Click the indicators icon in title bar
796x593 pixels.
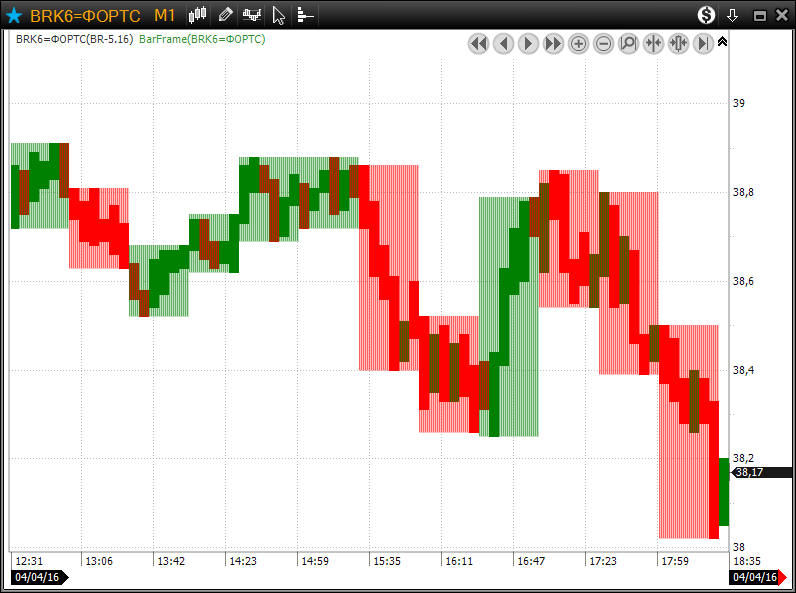click(252, 15)
